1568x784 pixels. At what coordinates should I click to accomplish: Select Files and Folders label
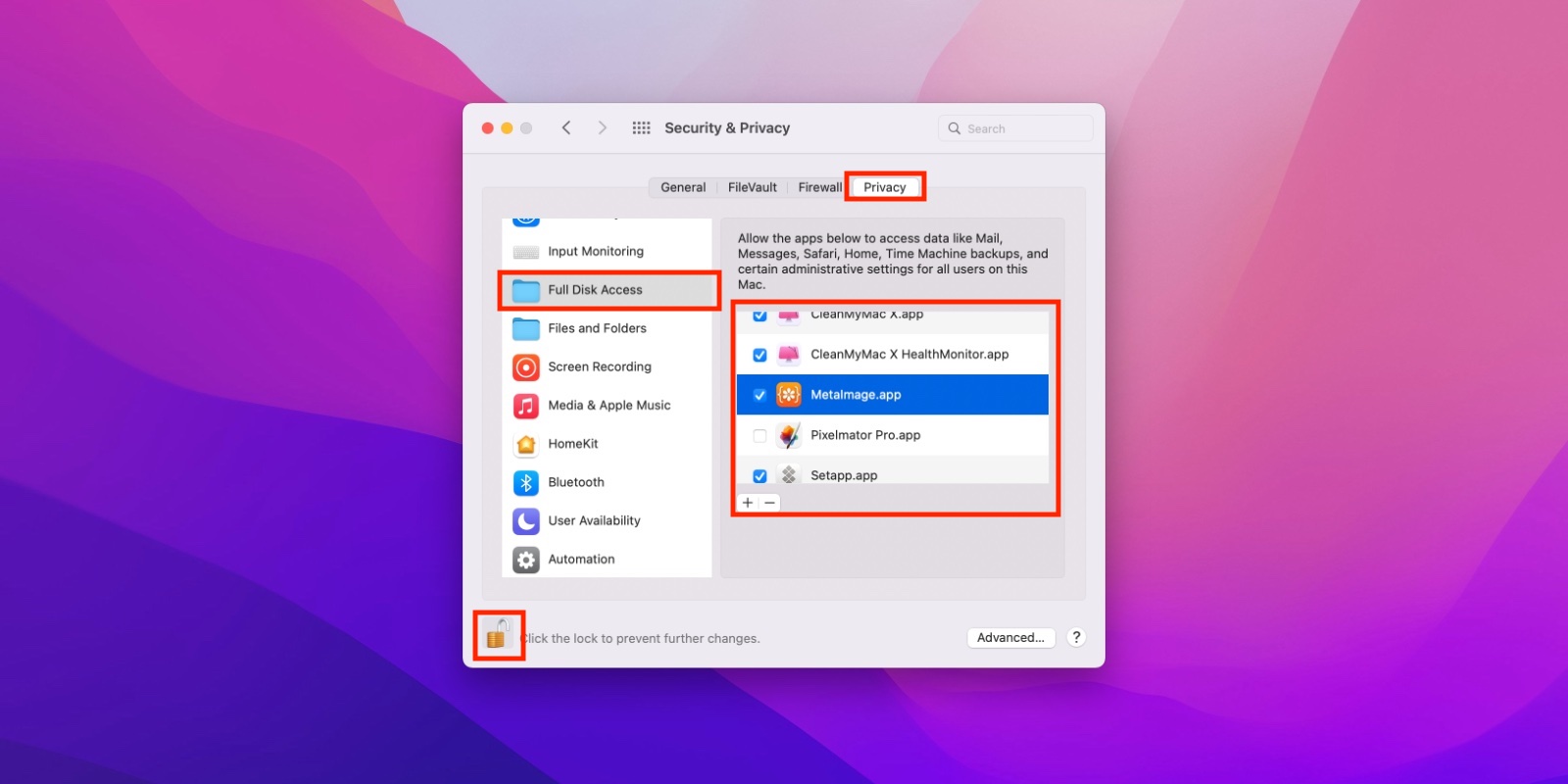597,328
